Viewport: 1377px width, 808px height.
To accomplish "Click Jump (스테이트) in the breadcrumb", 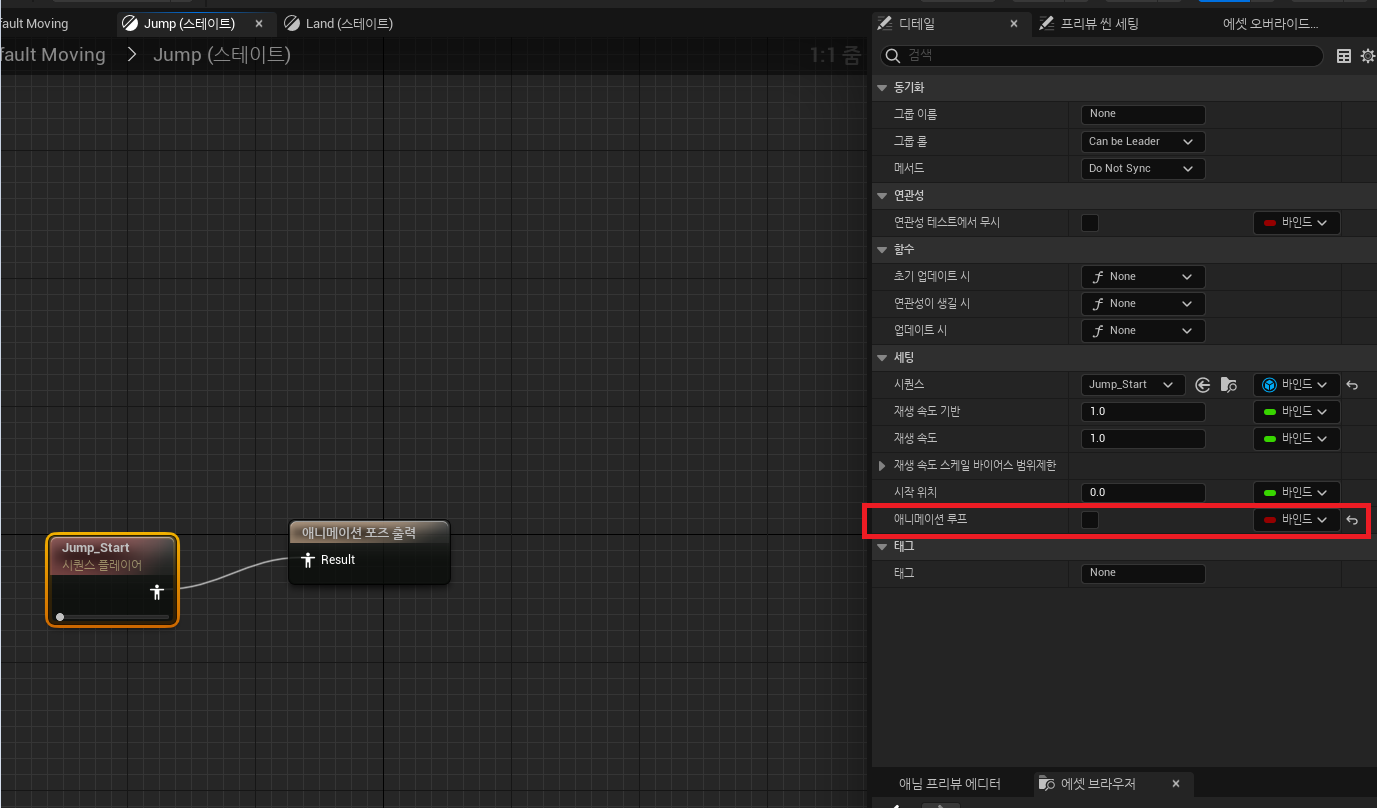I will tap(222, 55).
